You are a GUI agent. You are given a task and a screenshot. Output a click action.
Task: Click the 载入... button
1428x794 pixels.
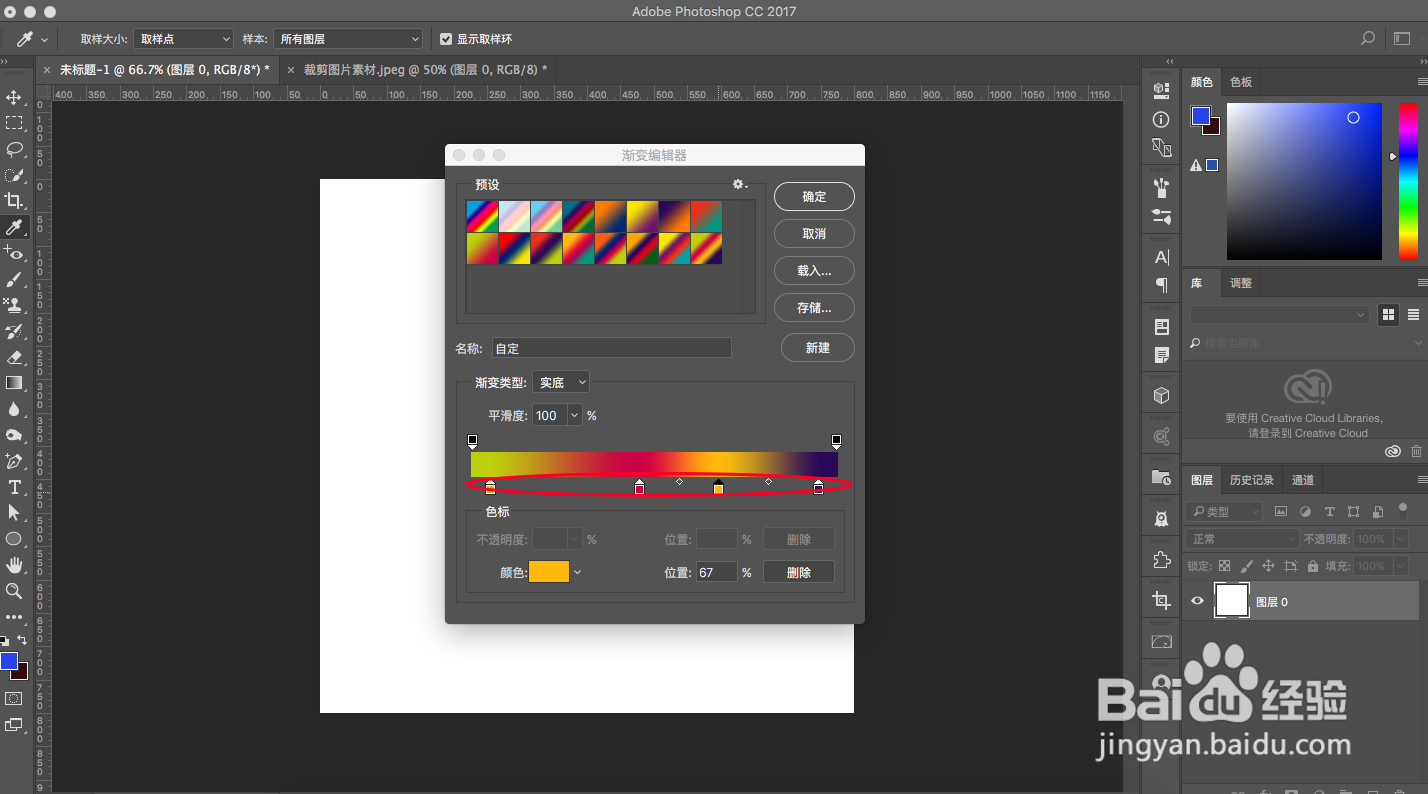point(814,271)
